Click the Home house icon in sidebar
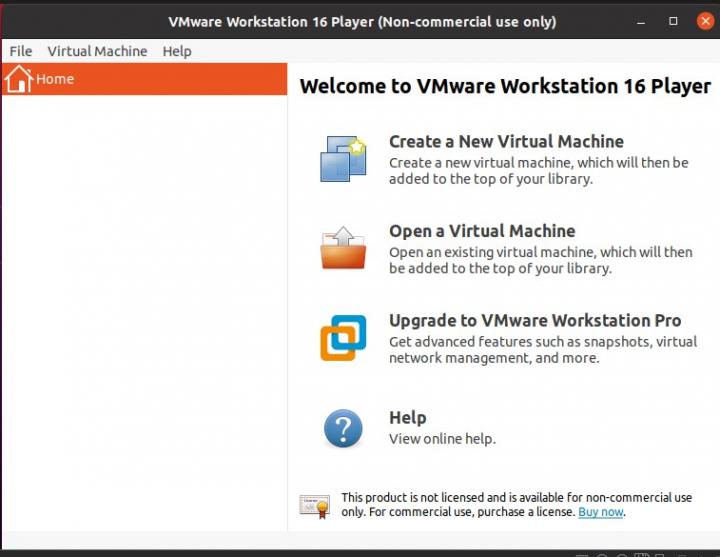The height and width of the screenshot is (557, 720). pos(18,79)
